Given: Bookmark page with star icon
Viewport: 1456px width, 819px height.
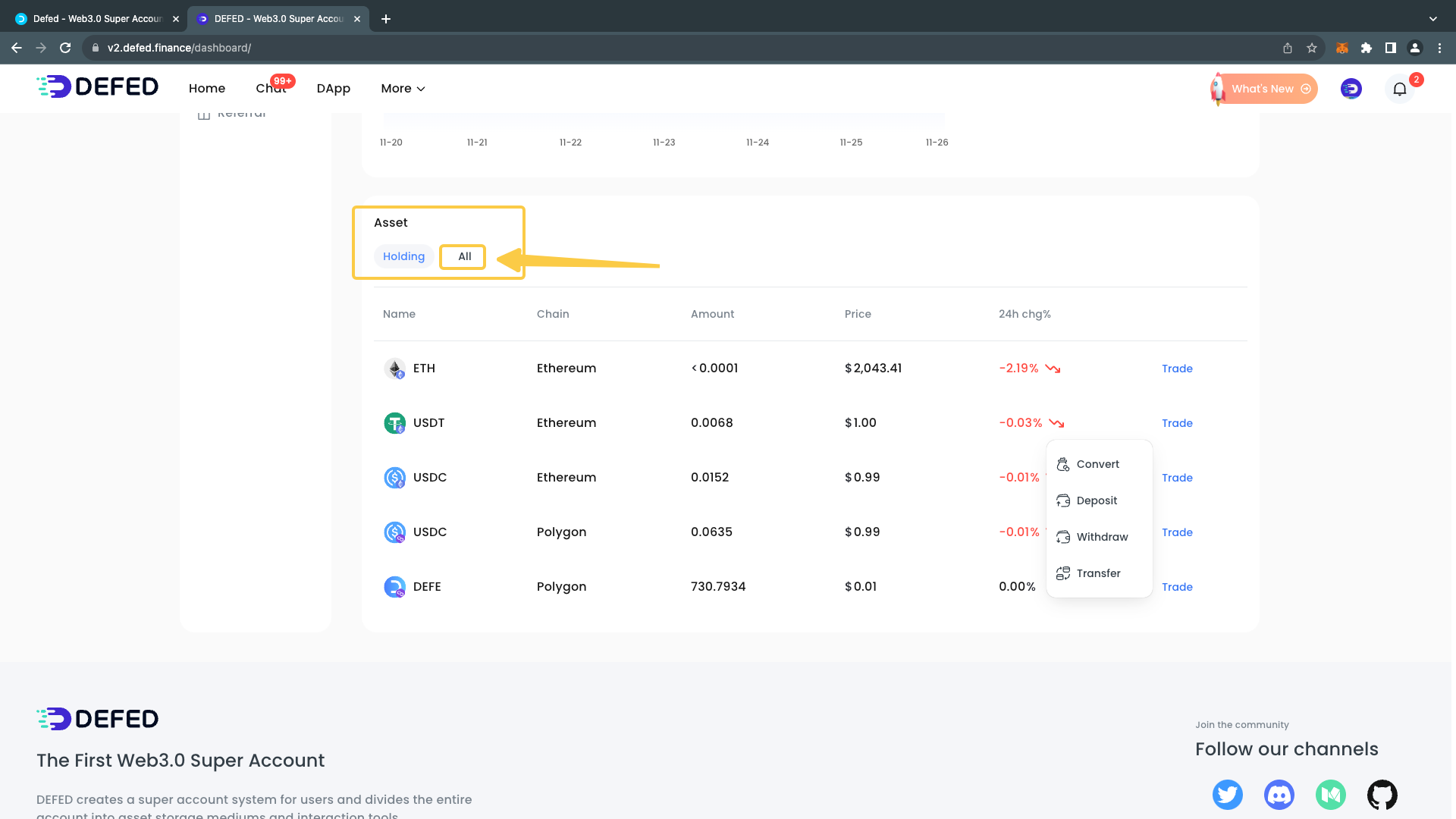Looking at the screenshot, I should [1312, 48].
